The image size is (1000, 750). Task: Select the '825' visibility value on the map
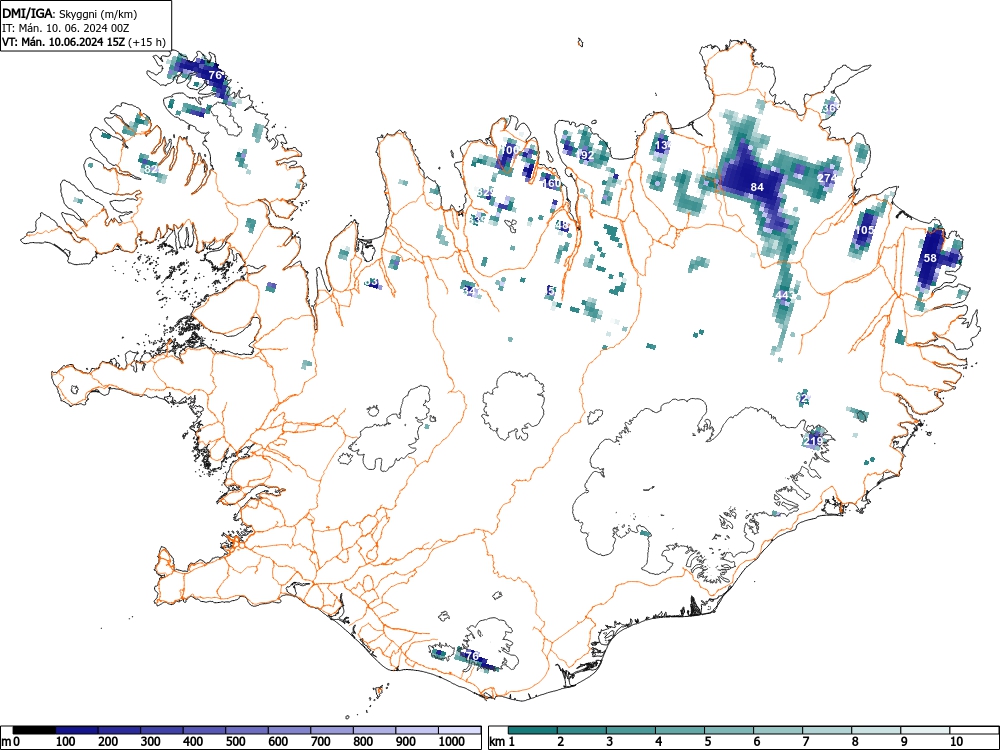tap(485, 192)
